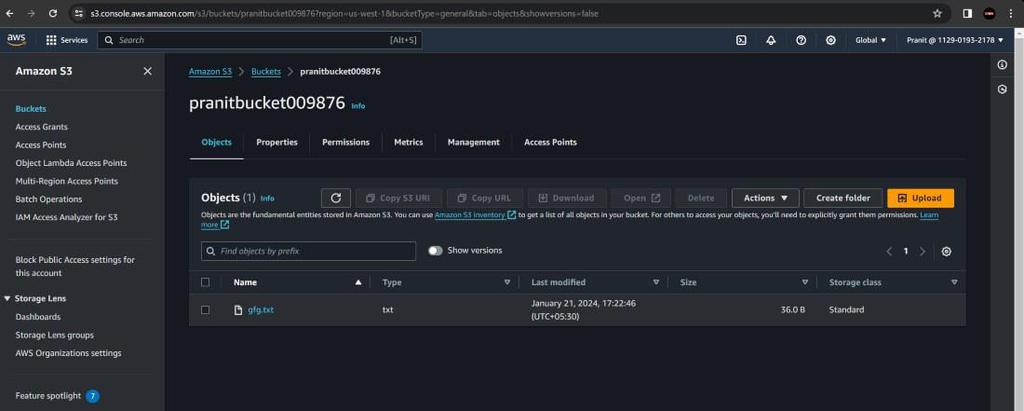This screenshot has width=1024, height=411.
Task: Click the gfg.txt file icon
Action: (238, 310)
